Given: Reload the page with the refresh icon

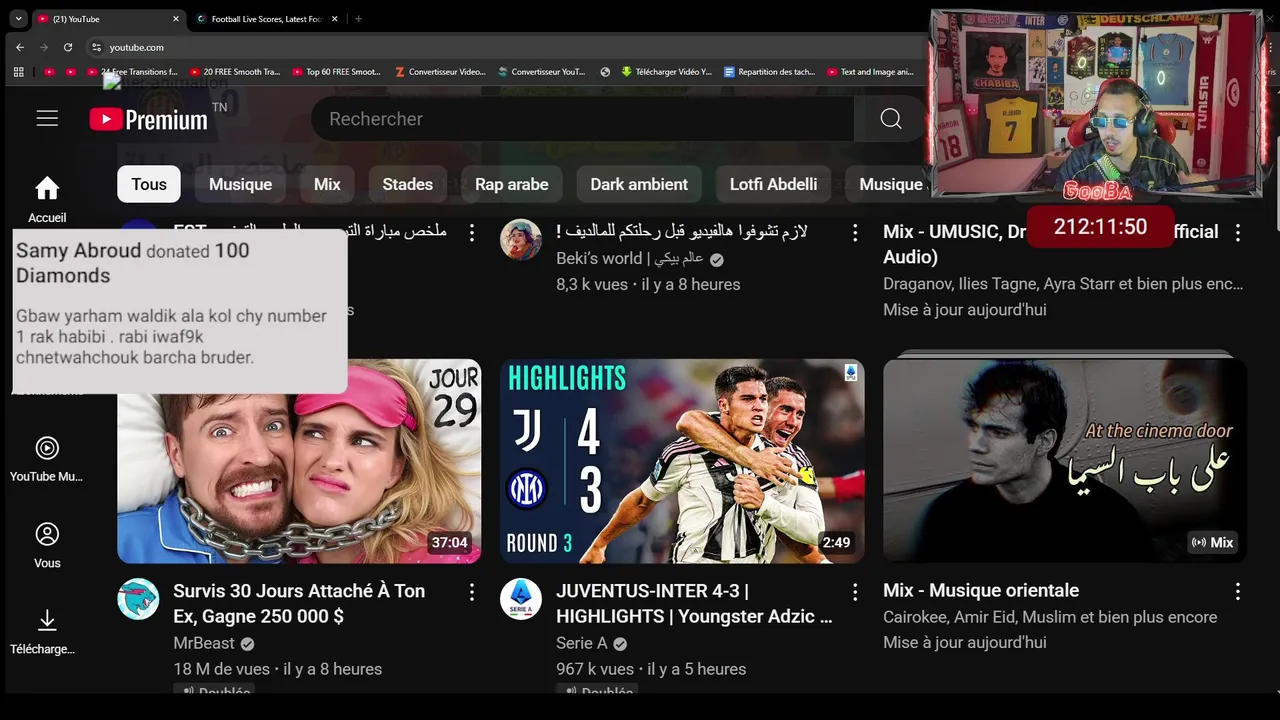Looking at the screenshot, I should (x=68, y=47).
